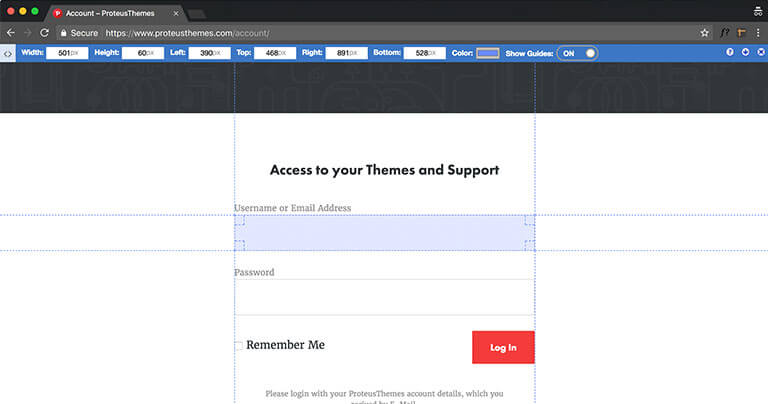Screen dimensions: 768x404
Task: Click the ruler toolbar down-arrow icon
Action: (x=745, y=52)
